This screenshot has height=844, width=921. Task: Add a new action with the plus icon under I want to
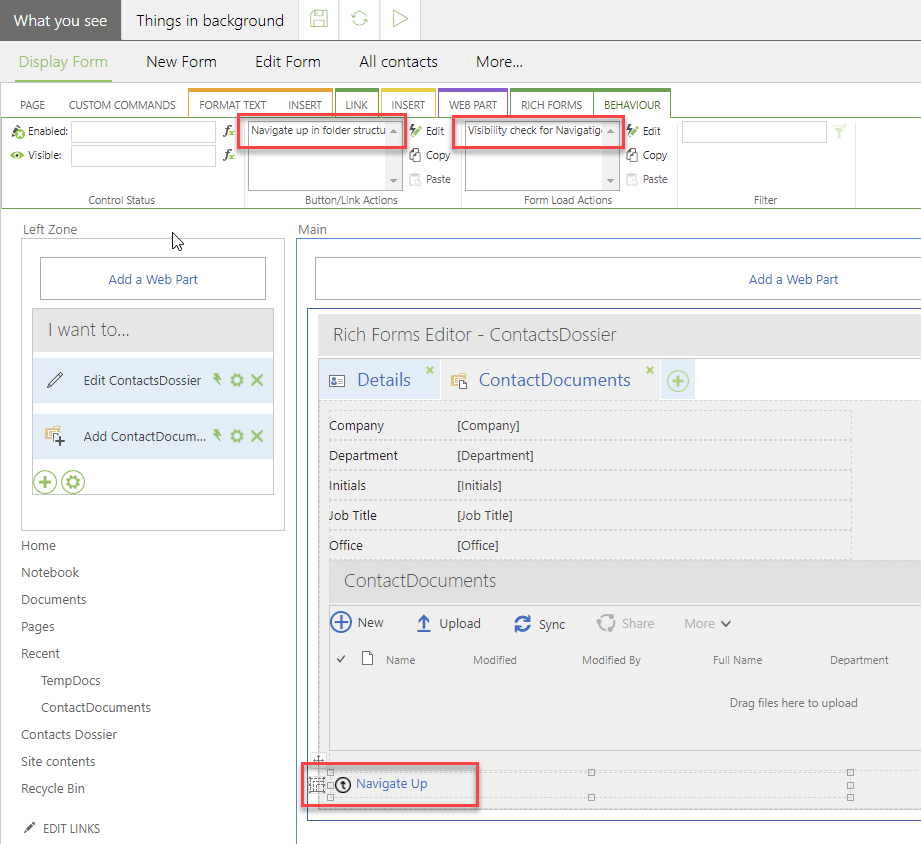(45, 482)
